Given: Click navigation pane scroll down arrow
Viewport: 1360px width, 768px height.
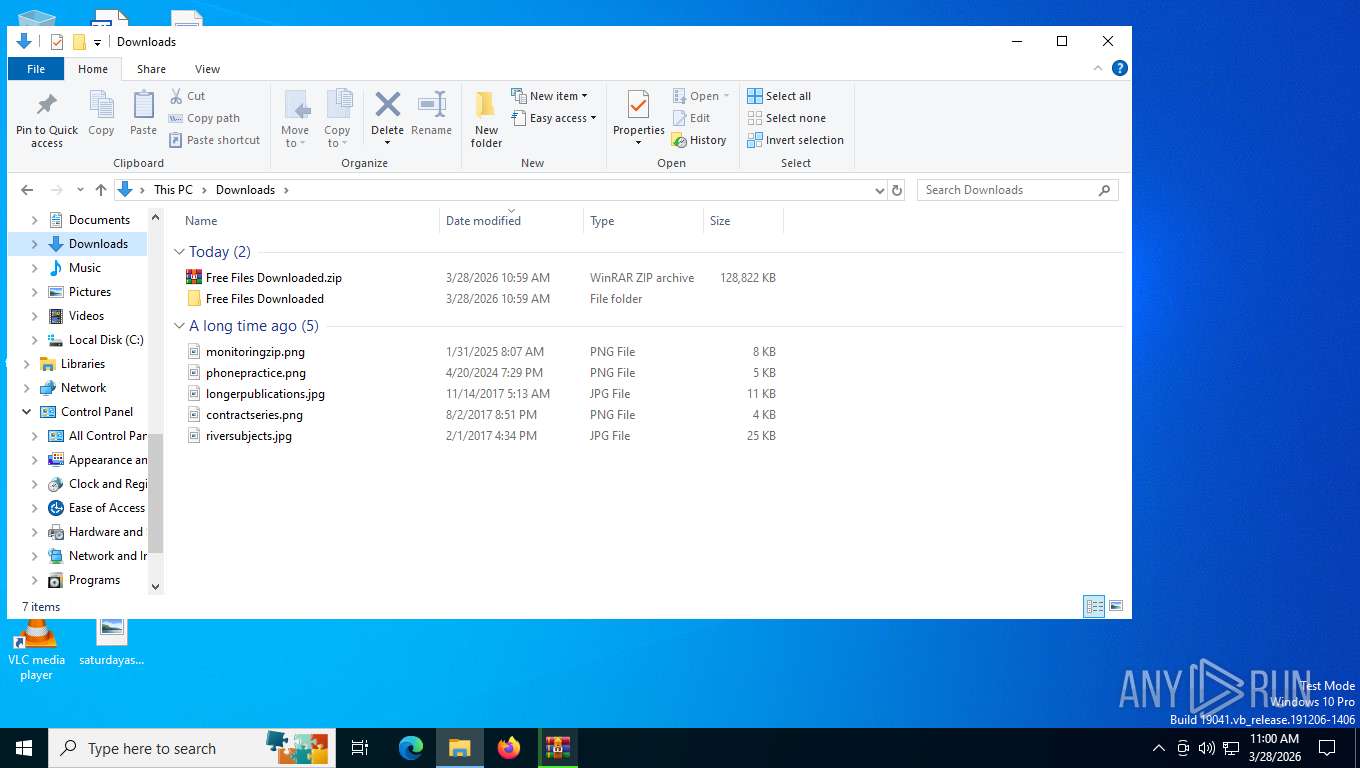Looking at the screenshot, I should pyautogui.click(x=155, y=587).
